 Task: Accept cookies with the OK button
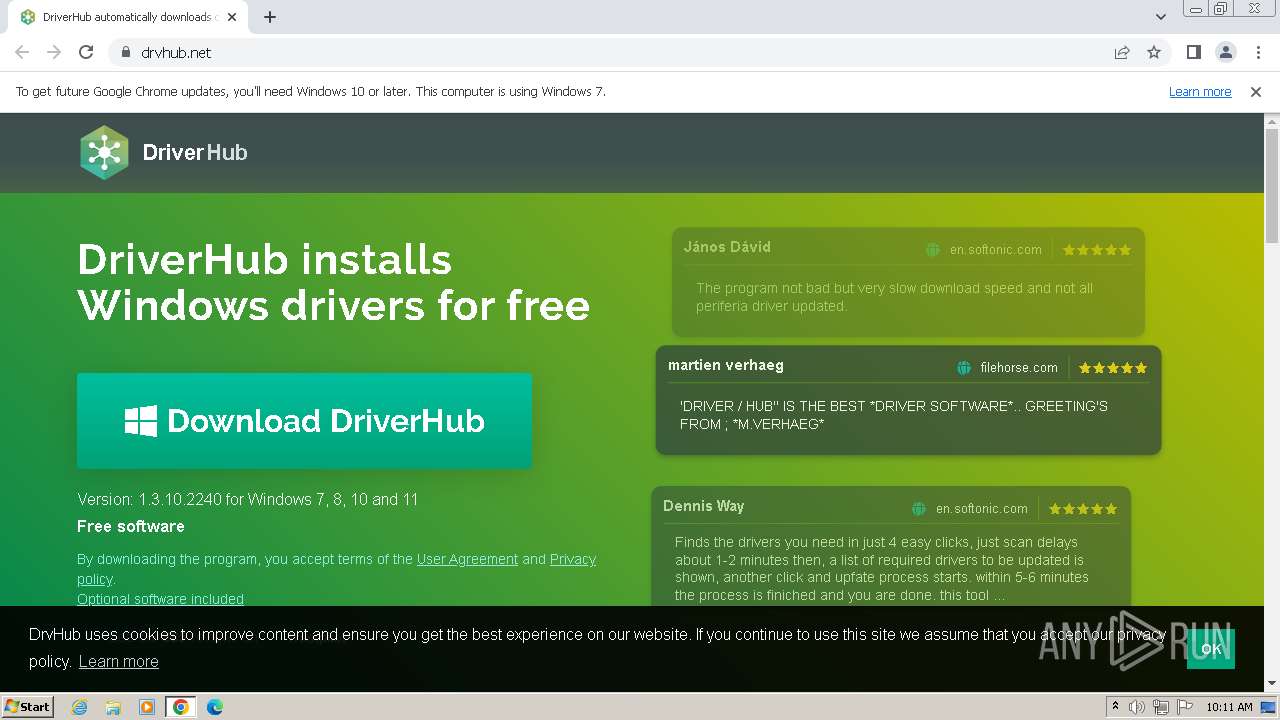[1211, 649]
